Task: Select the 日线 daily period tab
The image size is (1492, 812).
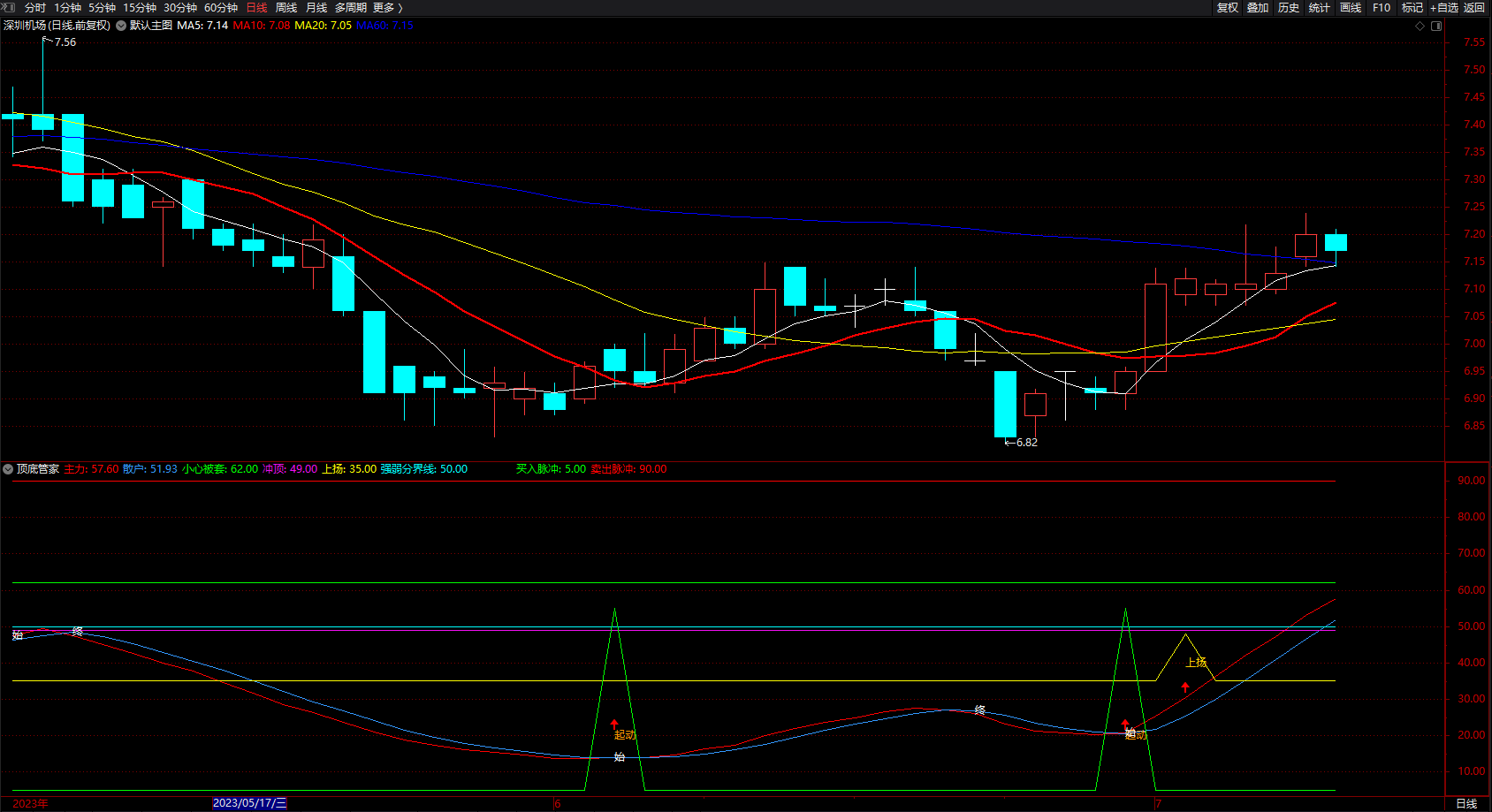Action: tap(256, 8)
